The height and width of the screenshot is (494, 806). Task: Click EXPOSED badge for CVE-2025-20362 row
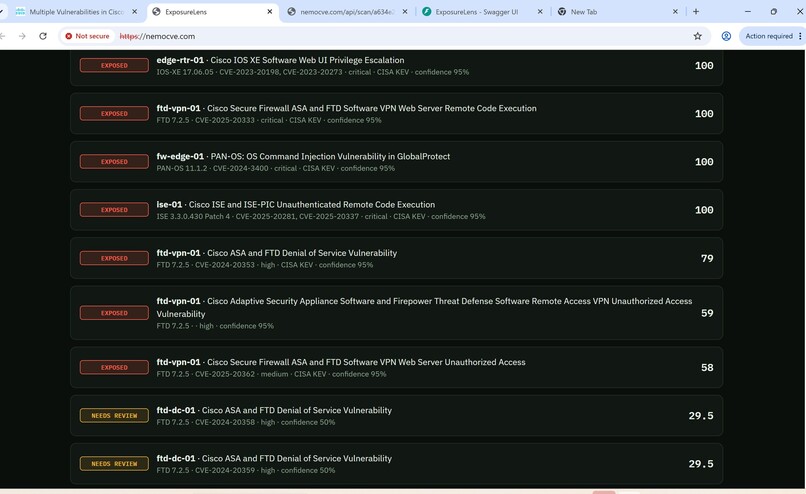(x=114, y=368)
